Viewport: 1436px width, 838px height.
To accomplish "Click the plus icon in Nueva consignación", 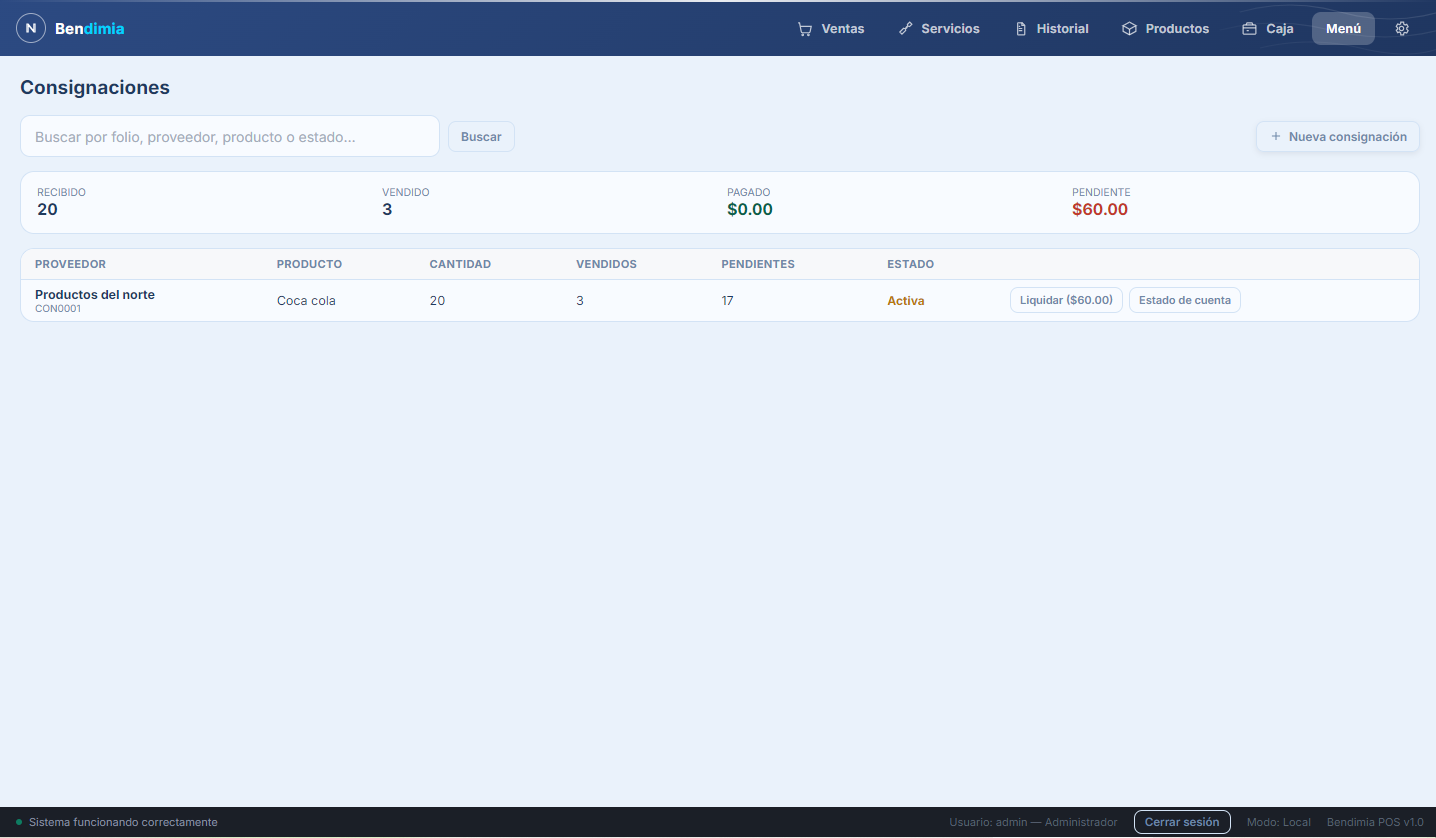I will [x=1275, y=137].
